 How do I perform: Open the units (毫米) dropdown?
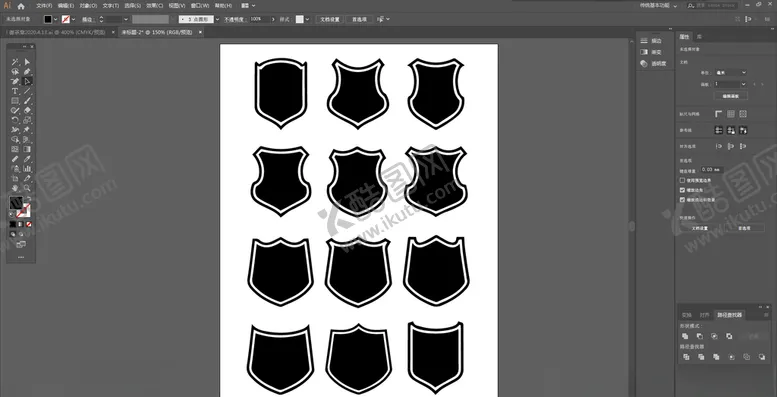click(x=730, y=72)
